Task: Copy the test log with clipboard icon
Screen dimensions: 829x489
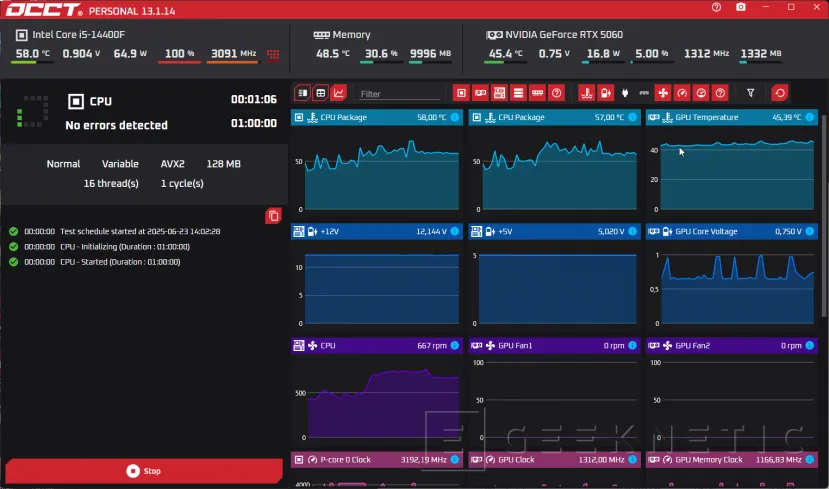Action: tap(273, 216)
